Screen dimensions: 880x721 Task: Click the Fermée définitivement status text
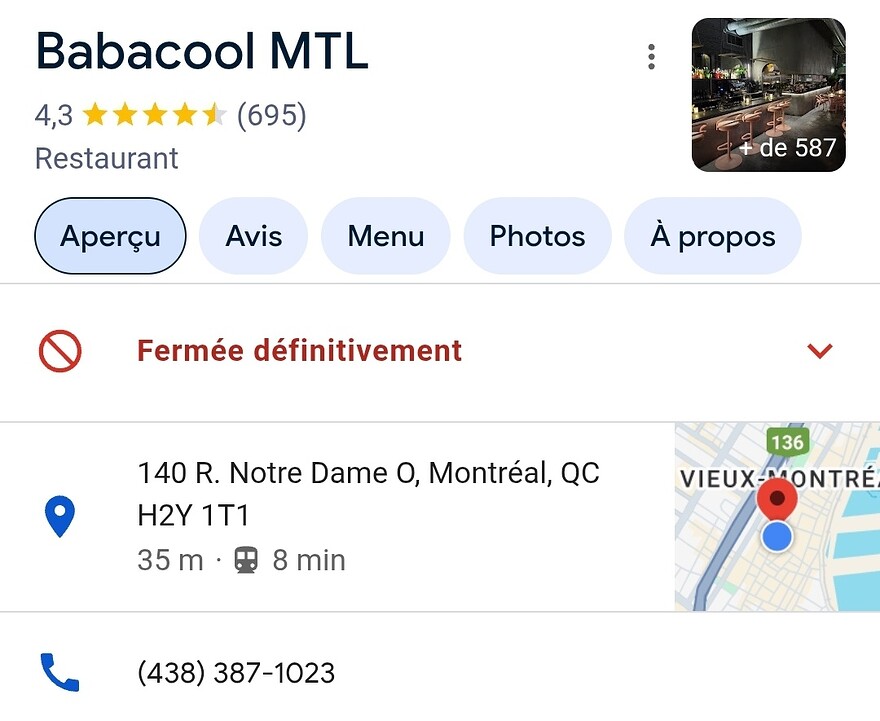[x=299, y=351]
